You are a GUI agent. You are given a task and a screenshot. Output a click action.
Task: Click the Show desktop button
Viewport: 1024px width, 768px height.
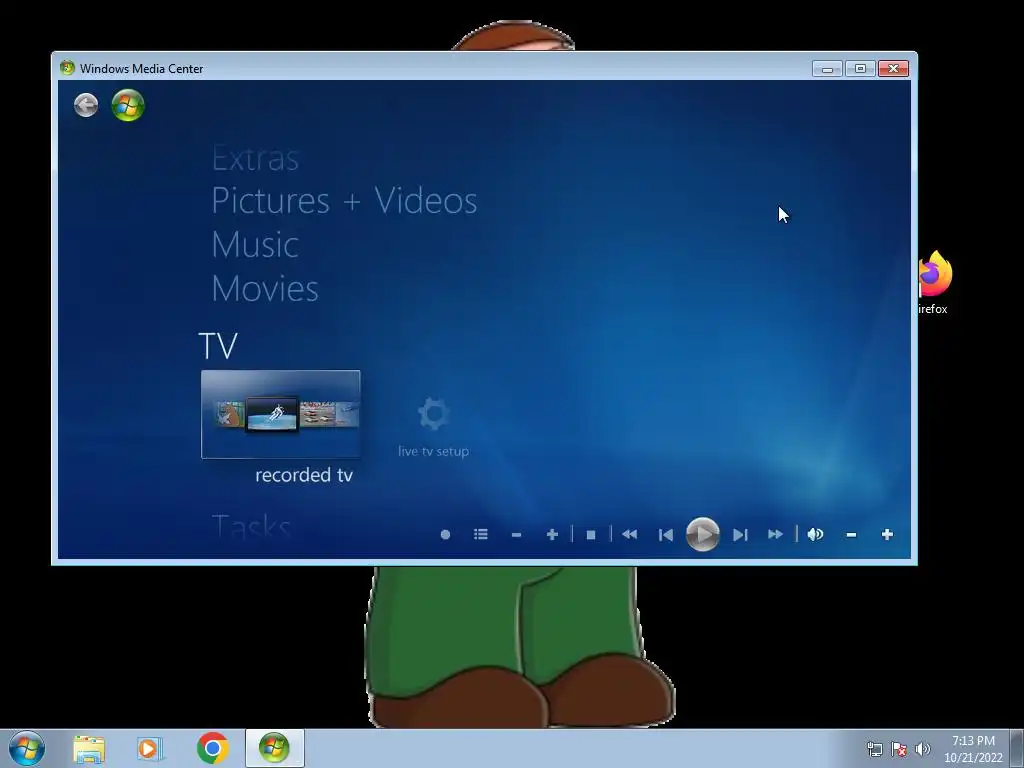pos(1017,748)
